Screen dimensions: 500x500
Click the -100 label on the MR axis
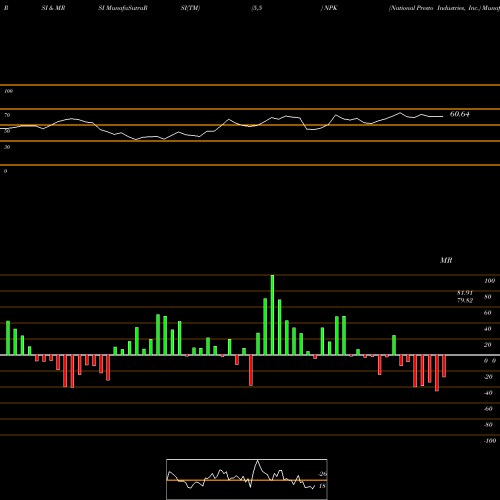tap(490, 441)
